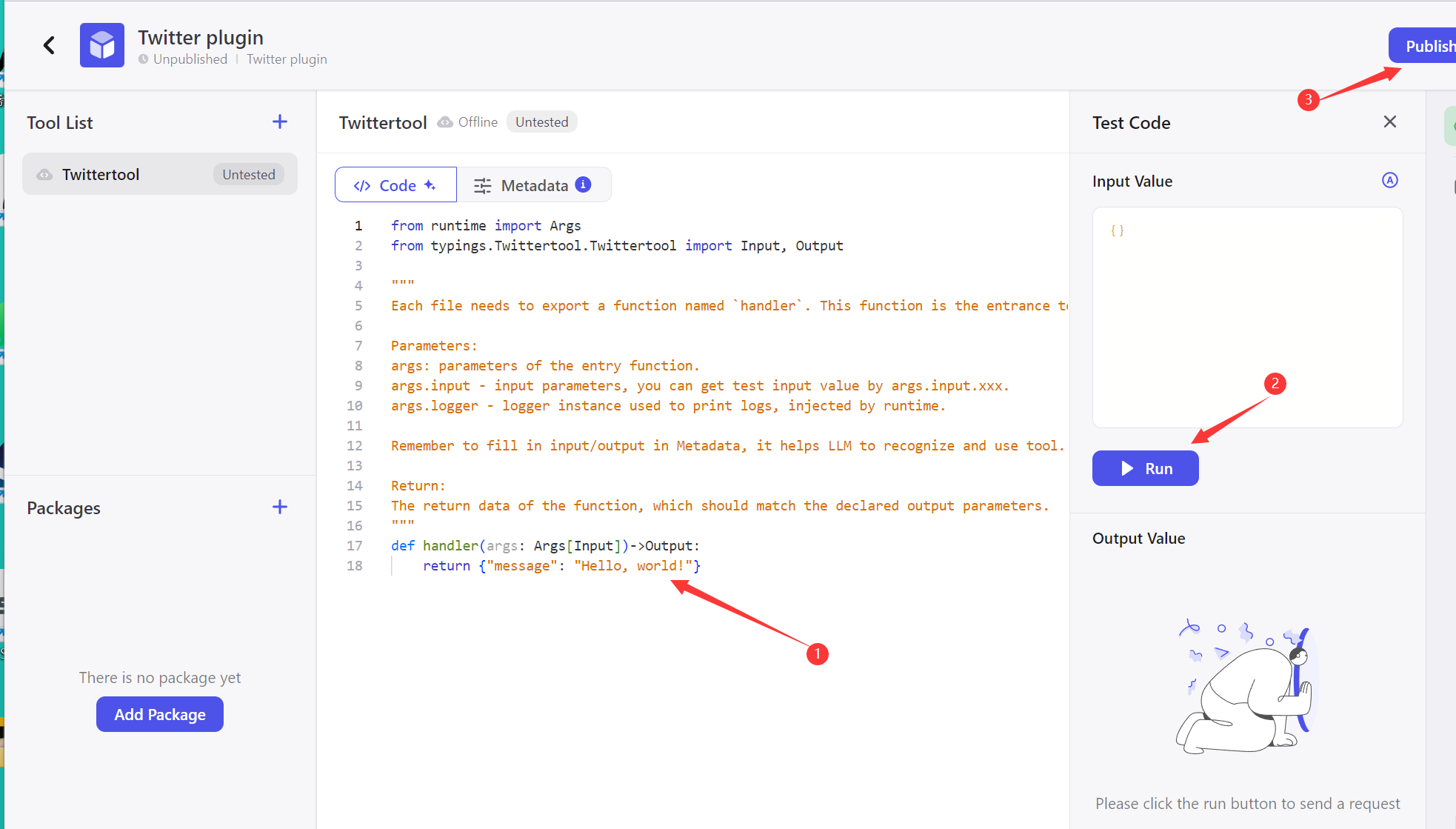Run the test code
This screenshot has height=829, width=1456.
1145,468
